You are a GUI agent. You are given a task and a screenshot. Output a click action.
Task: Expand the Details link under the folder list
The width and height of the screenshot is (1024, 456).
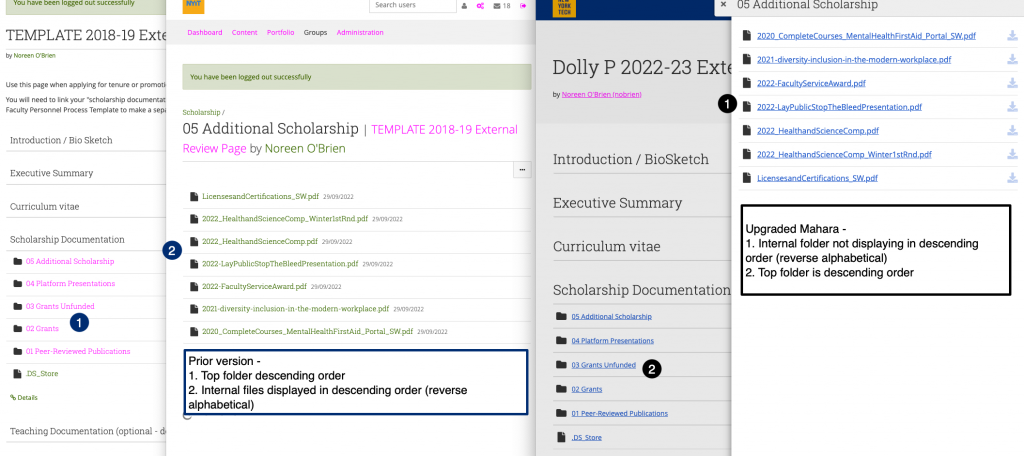click(24, 397)
